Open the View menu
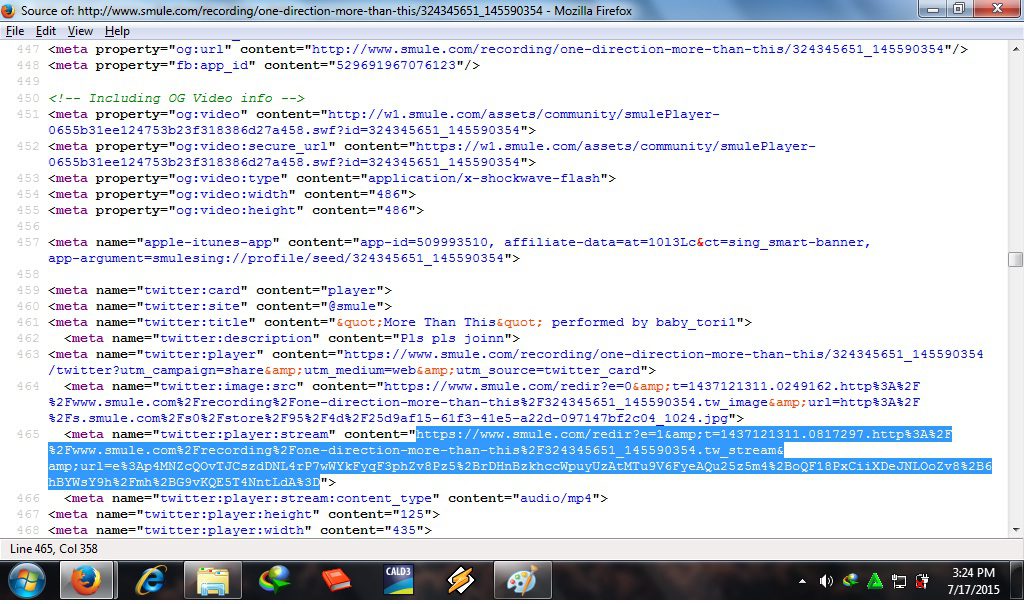Screen dimensions: 1026x604 click(80, 31)
